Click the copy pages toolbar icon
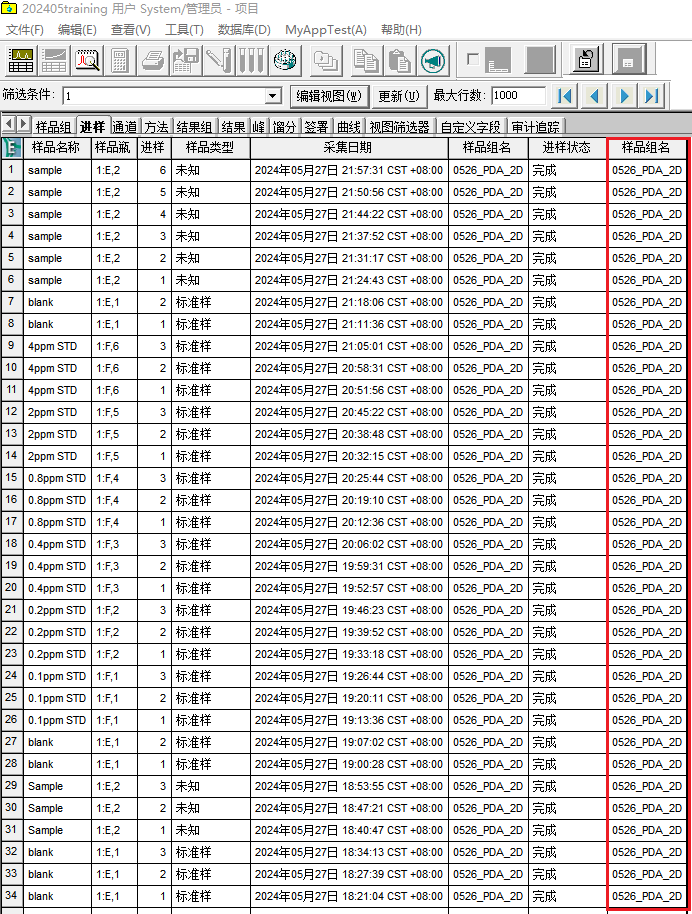 pyautogui.click(x=366, y=61)
